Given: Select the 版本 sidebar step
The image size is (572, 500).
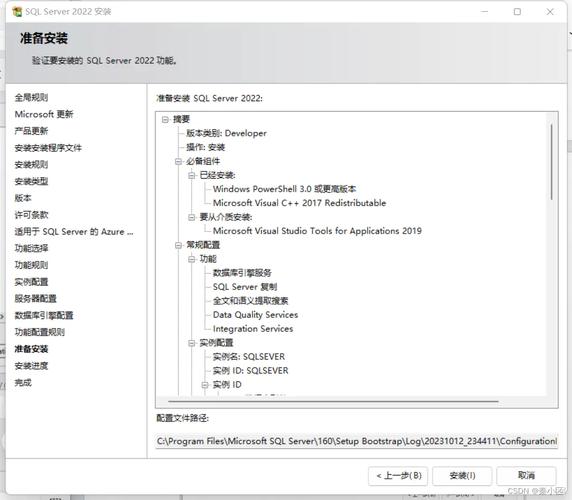Looking at the screenshot, I should click(23, 198).
